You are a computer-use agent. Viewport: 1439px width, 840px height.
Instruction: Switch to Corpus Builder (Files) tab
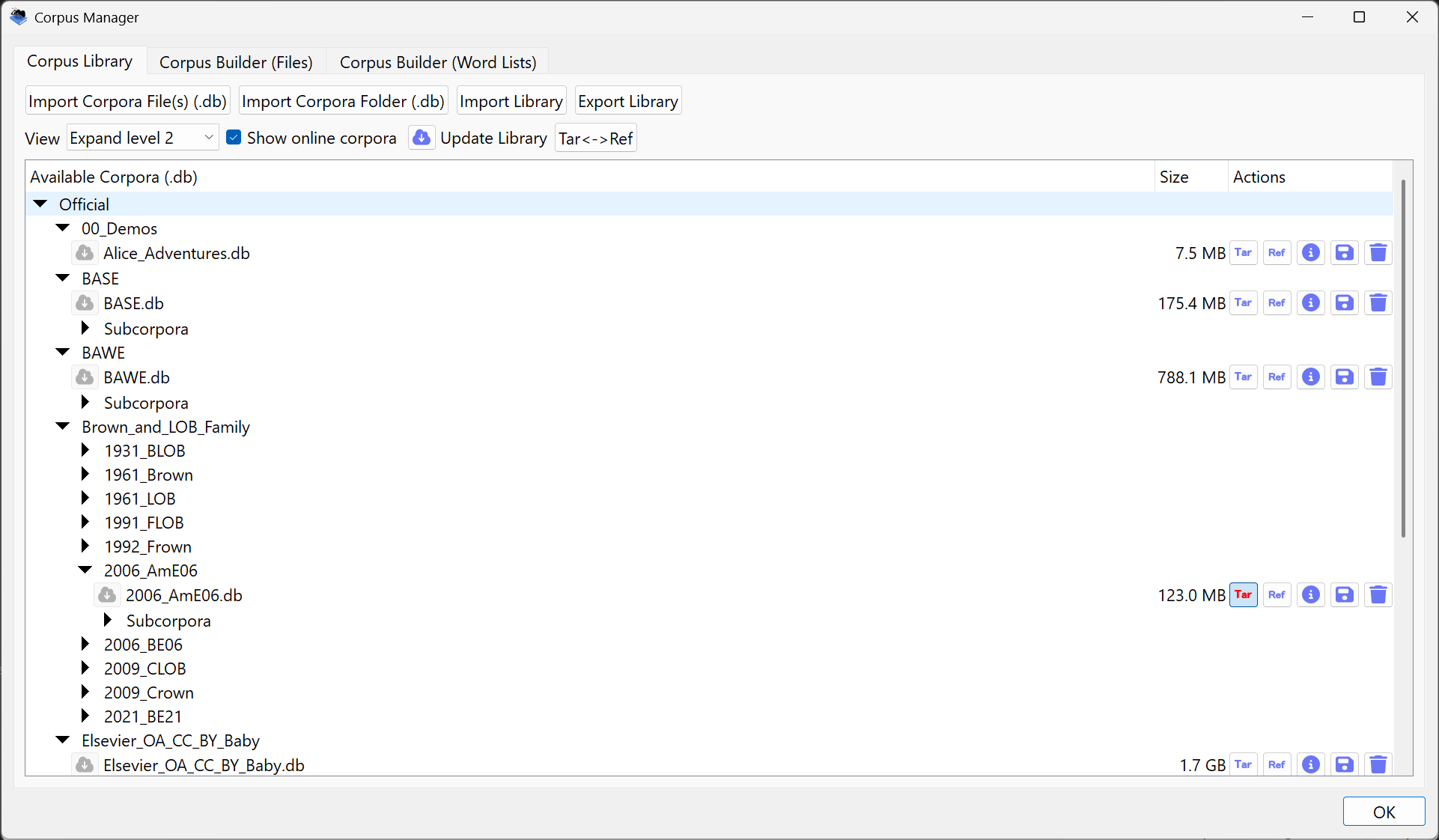(x=236, y=62)
